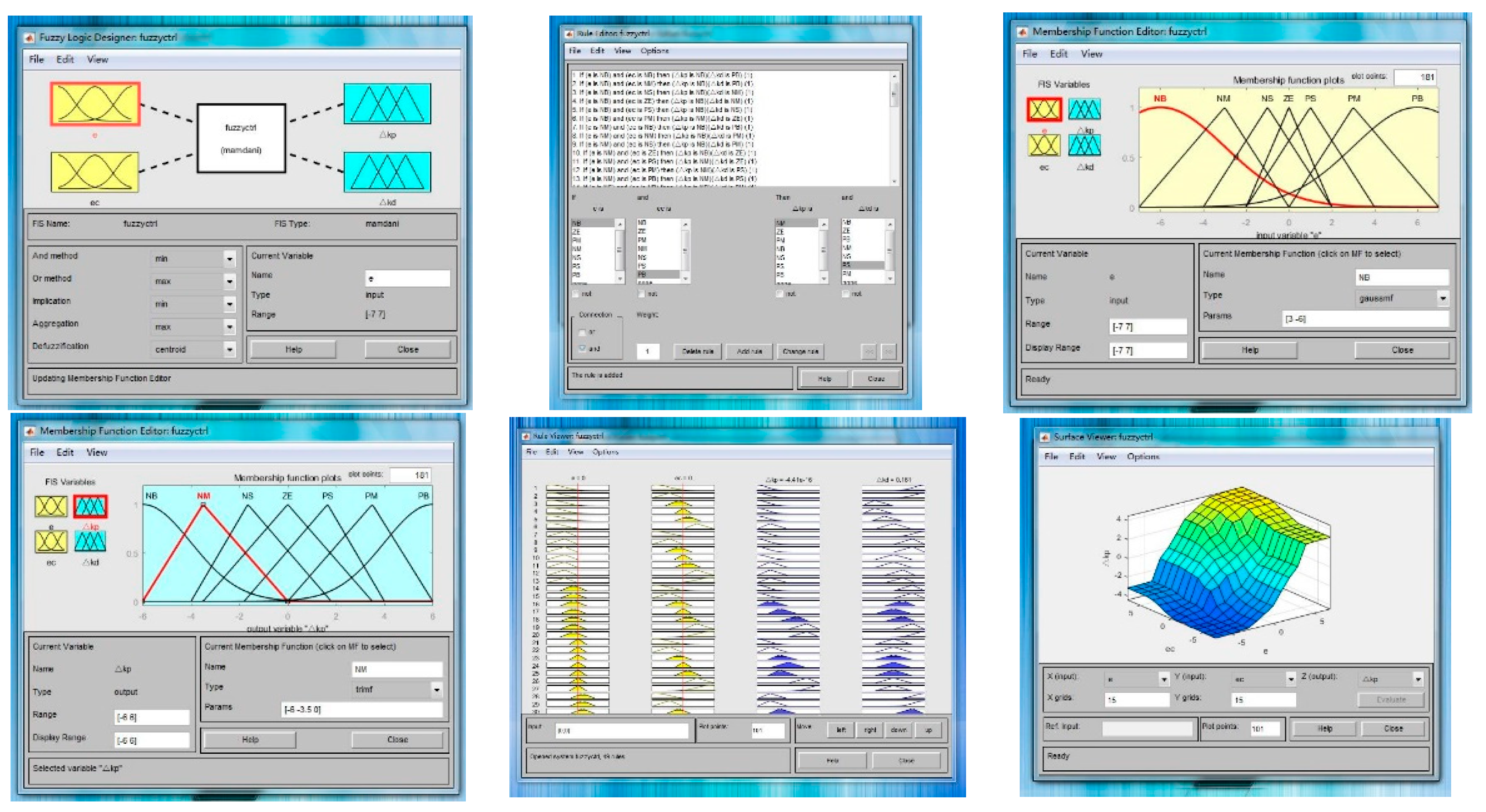Viewport: 1486px width, 812px height.
Task: Select the 'or' connection option in Rule Editor
Action: click(x=583, y=332)
